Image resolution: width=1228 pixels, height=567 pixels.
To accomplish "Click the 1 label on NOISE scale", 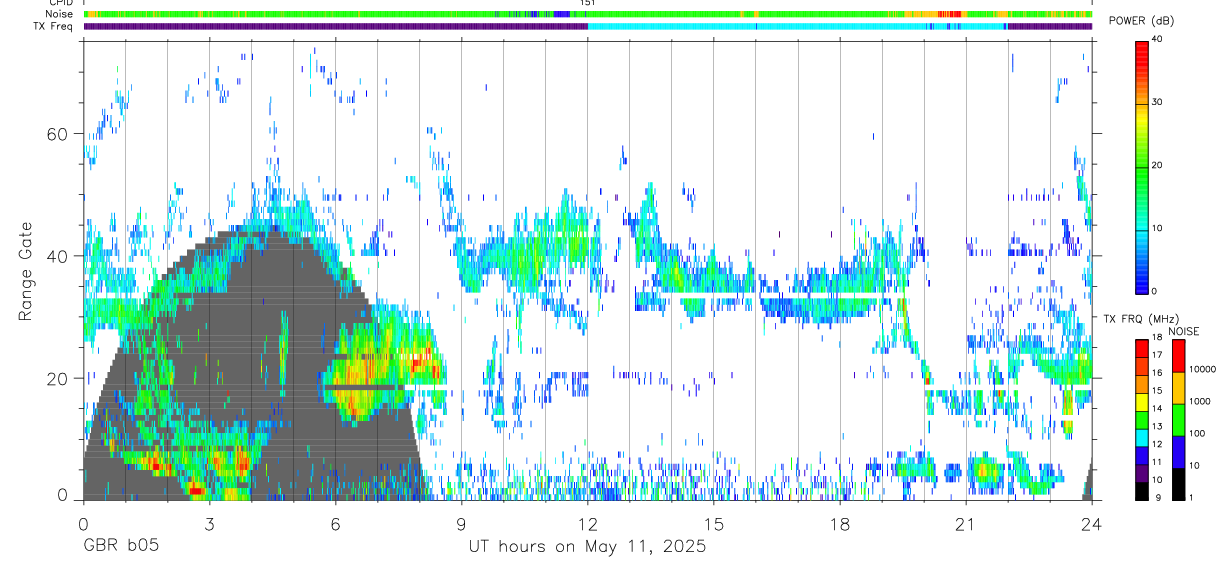I will coord(1192,498).
